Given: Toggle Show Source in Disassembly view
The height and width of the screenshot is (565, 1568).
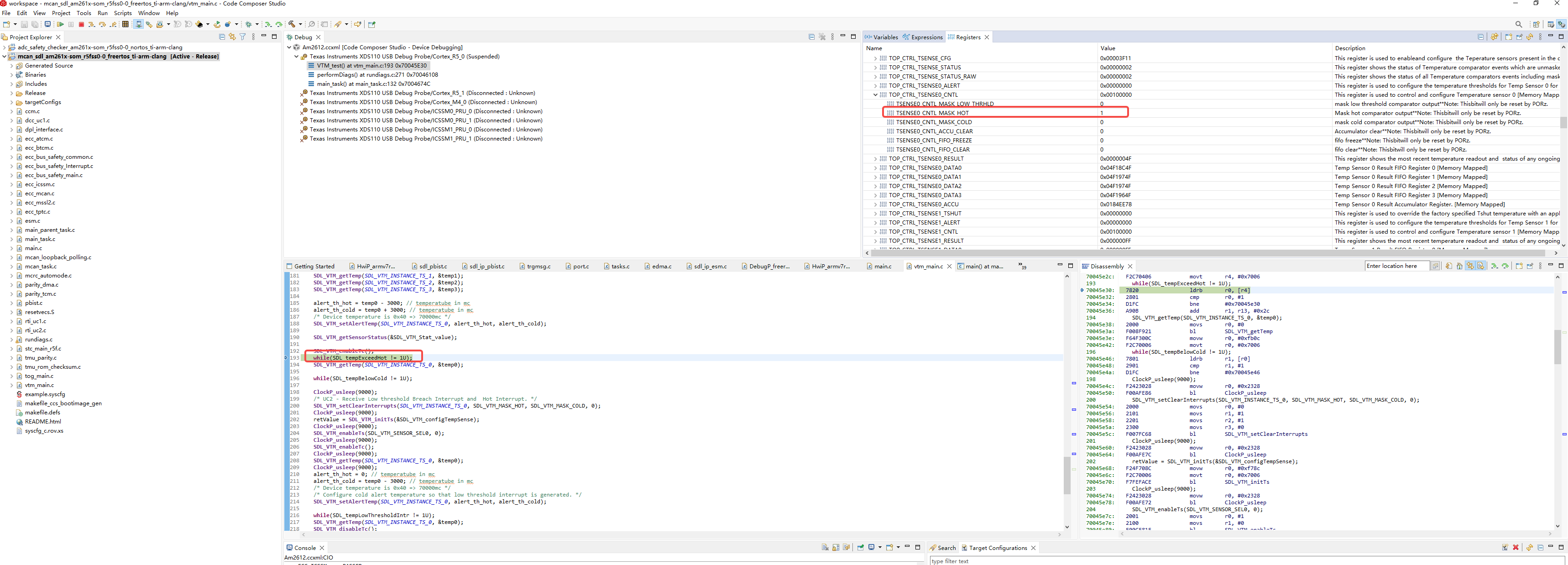Looking at the screenshot, I should click(1481, 266).
